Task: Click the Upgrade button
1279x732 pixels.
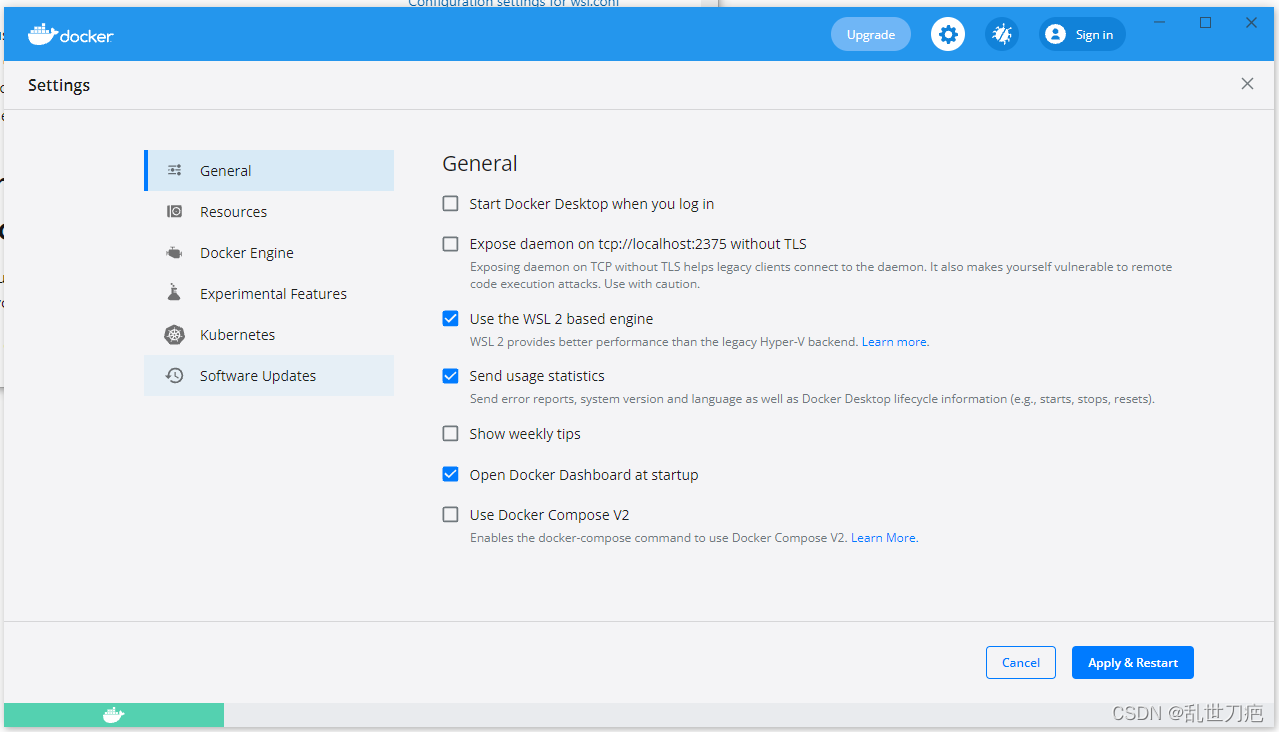Action: point(871,34)
